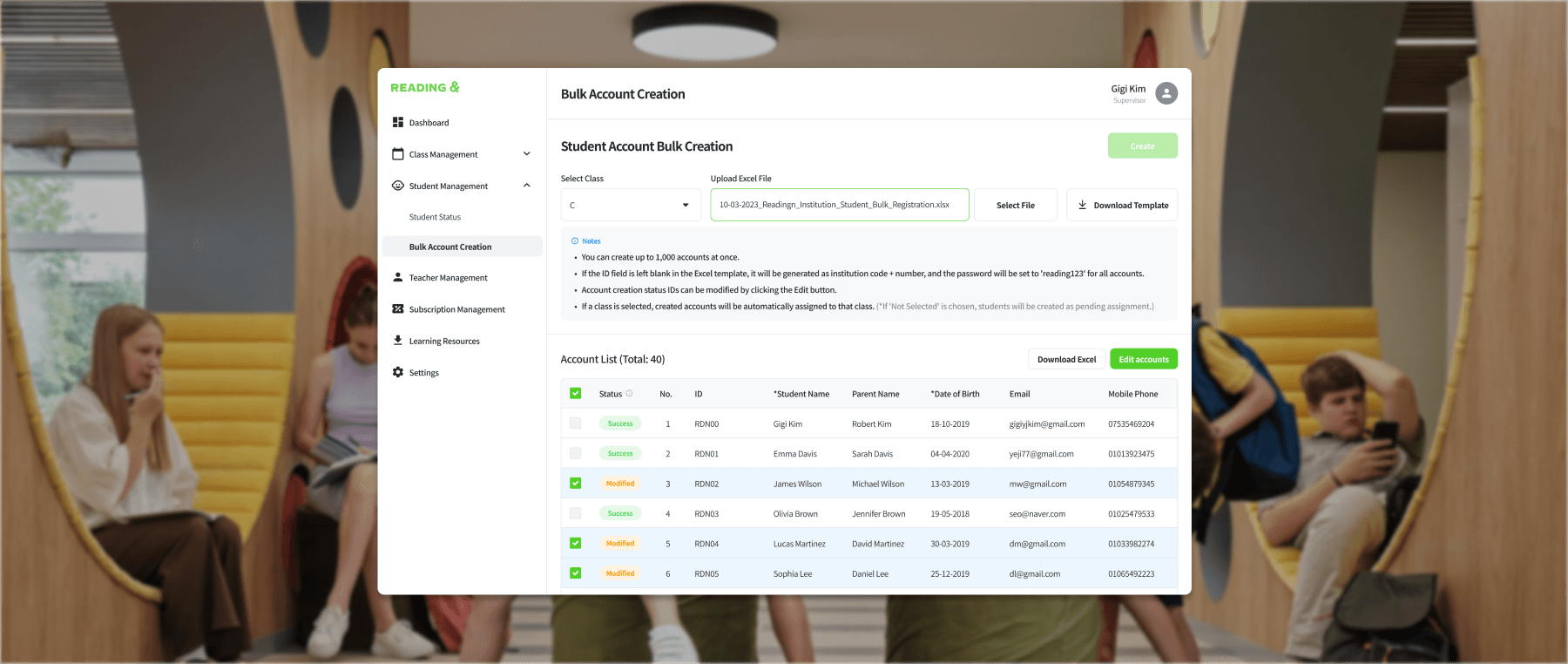Click the Success badge for Gigi Kim
This screenshot has width=1568, height=664.
point(620,423)
